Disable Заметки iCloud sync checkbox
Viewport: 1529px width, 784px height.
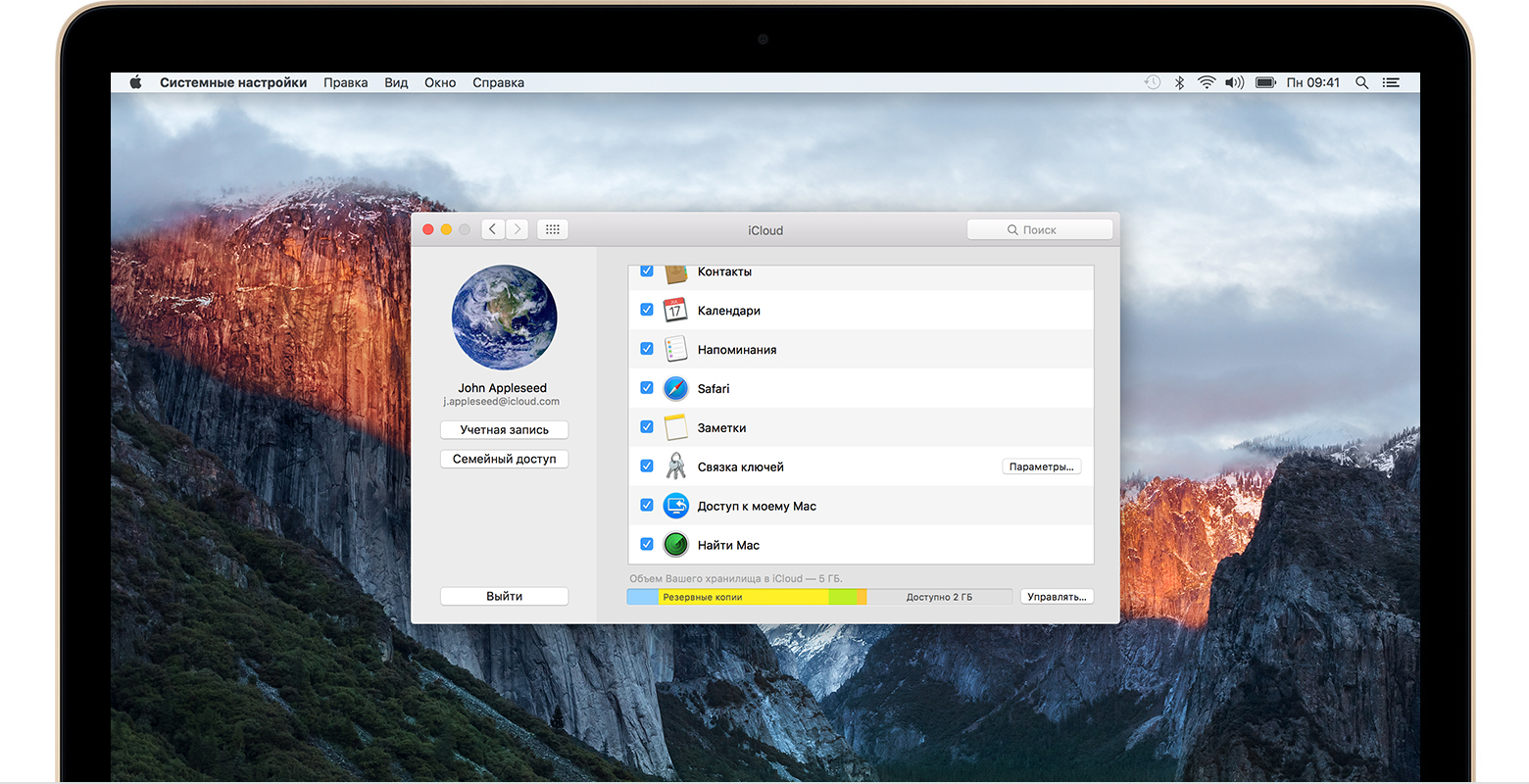tap(647, 427)
